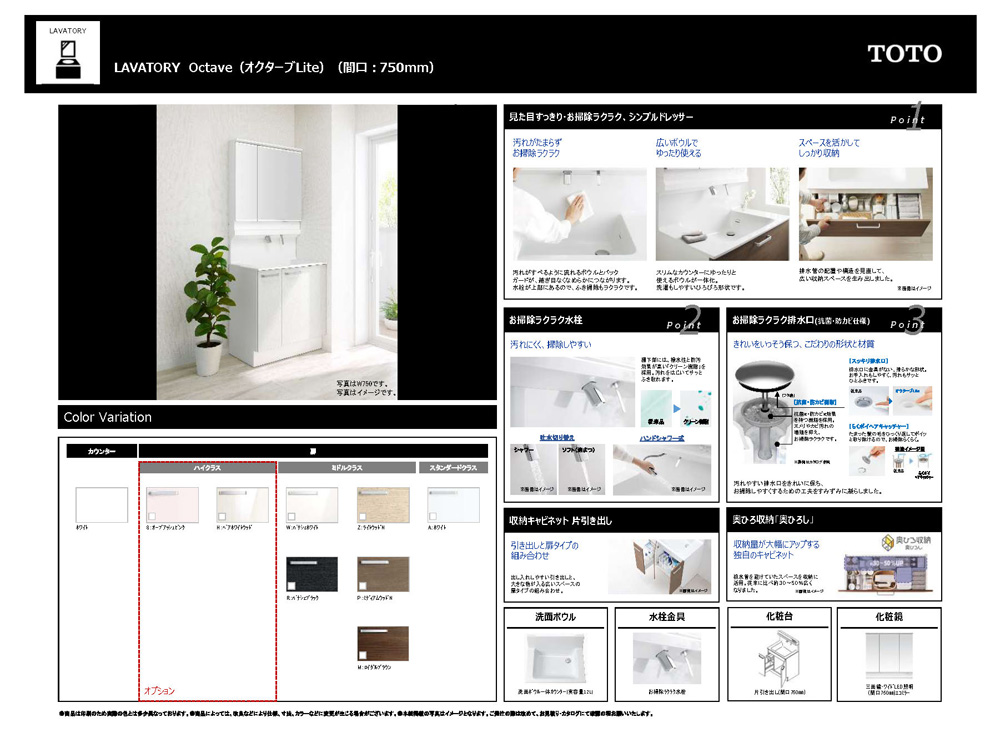This screenshot has width=1000, height=743.
Task: Tick the checkbox on the dark brown M swatch
Action: (362, 655)
